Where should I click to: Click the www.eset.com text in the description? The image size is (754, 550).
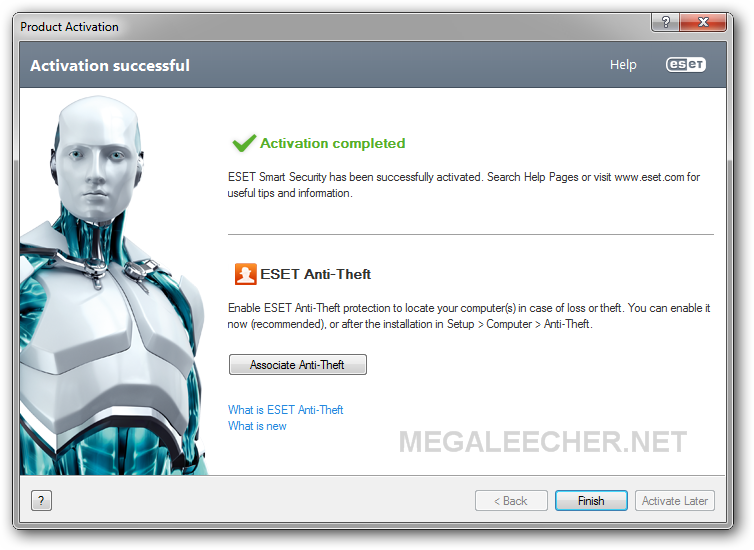coord(649,177)
